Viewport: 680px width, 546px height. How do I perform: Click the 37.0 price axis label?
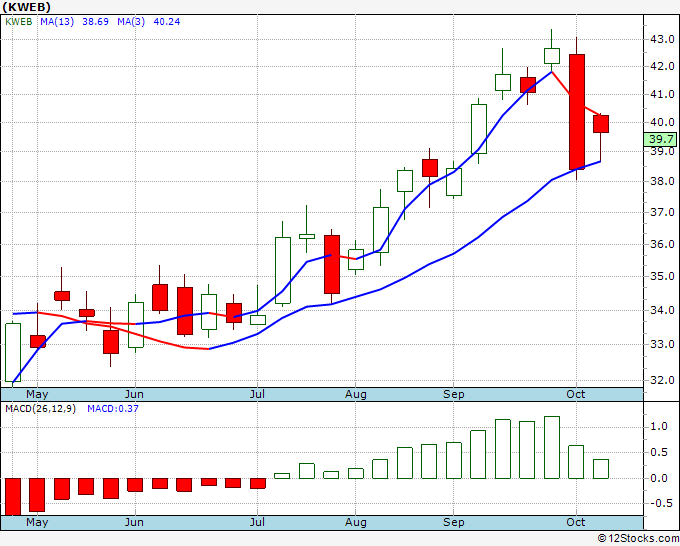662,213
